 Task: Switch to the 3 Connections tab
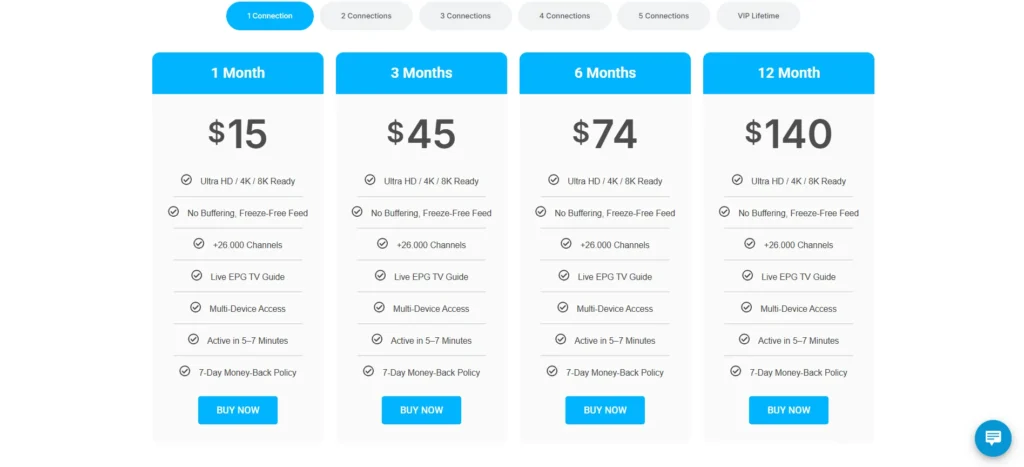[x=465, y=16]
